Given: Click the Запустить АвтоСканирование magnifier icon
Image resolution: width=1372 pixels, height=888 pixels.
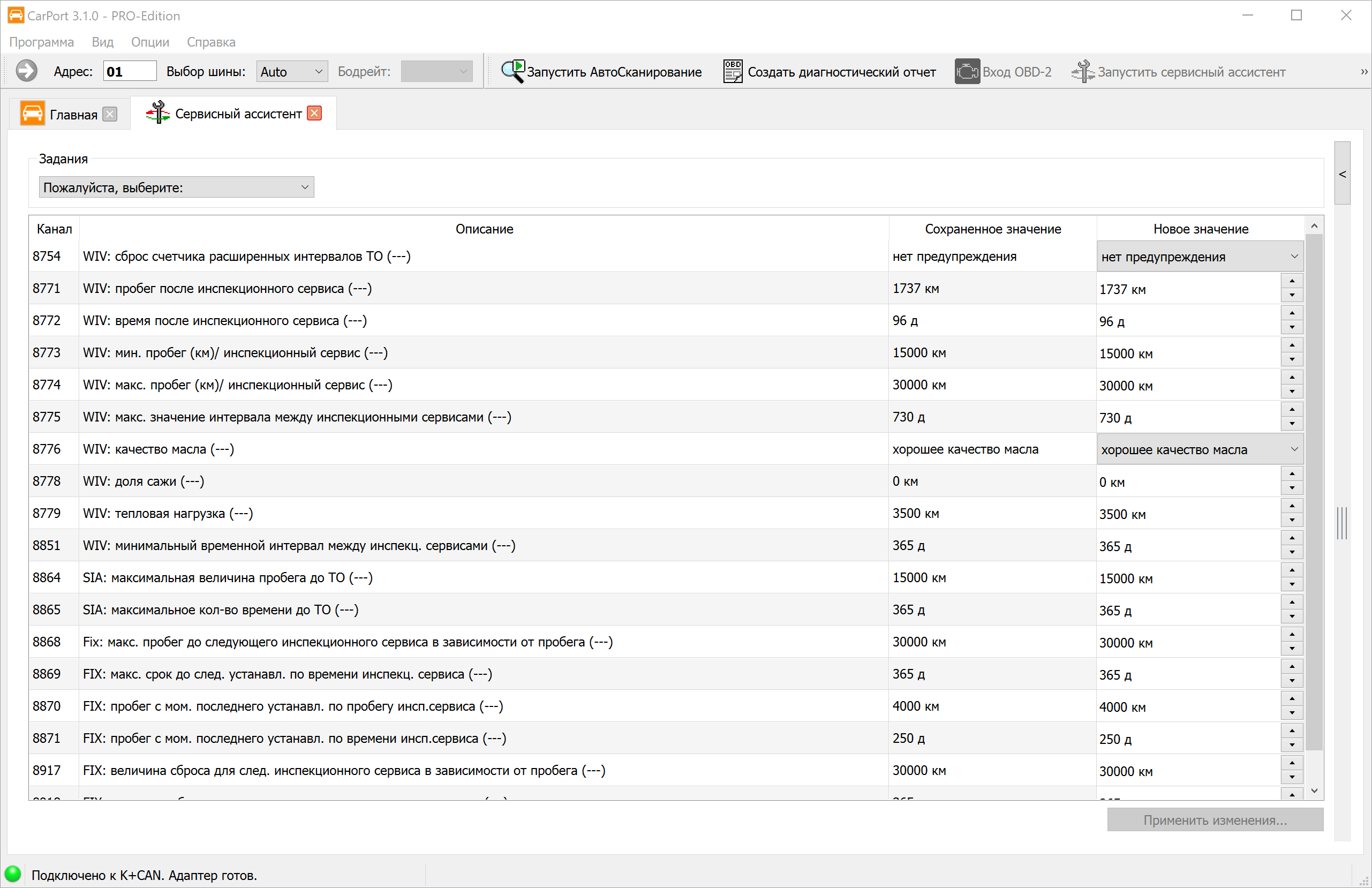Looking at the screenshot, I should (512, 72).
